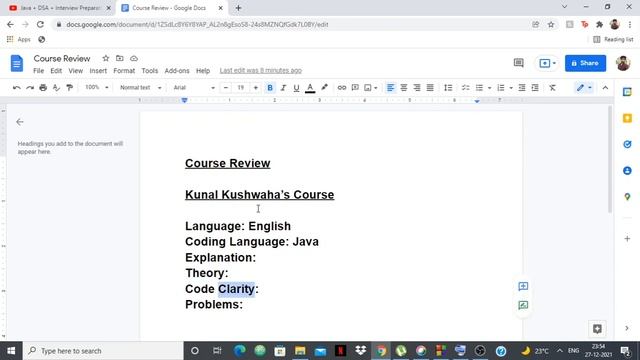Insert a numbered list
640x360 pixels.
(501, 88)
